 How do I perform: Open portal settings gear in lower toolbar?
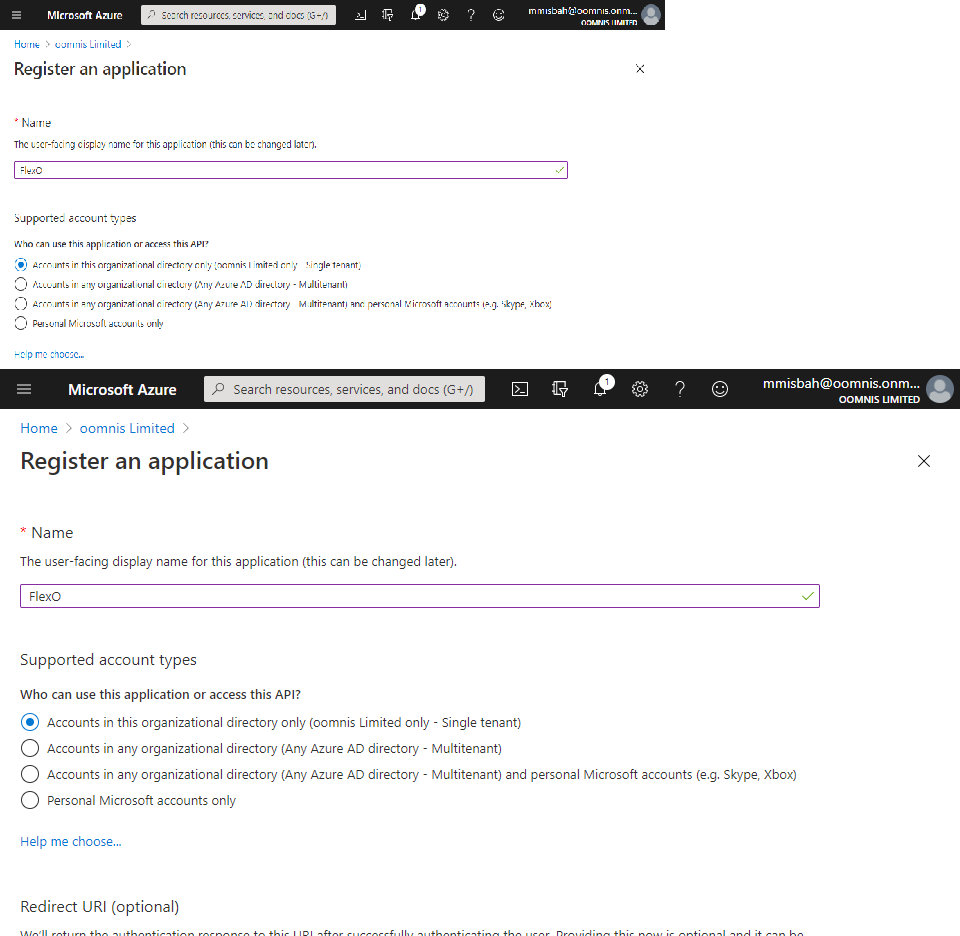640,389
